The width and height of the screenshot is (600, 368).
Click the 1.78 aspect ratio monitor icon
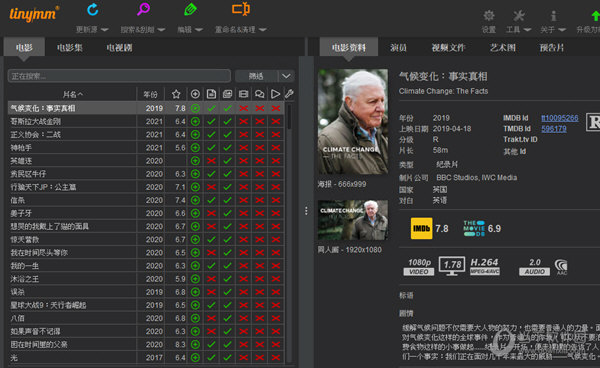452,266
